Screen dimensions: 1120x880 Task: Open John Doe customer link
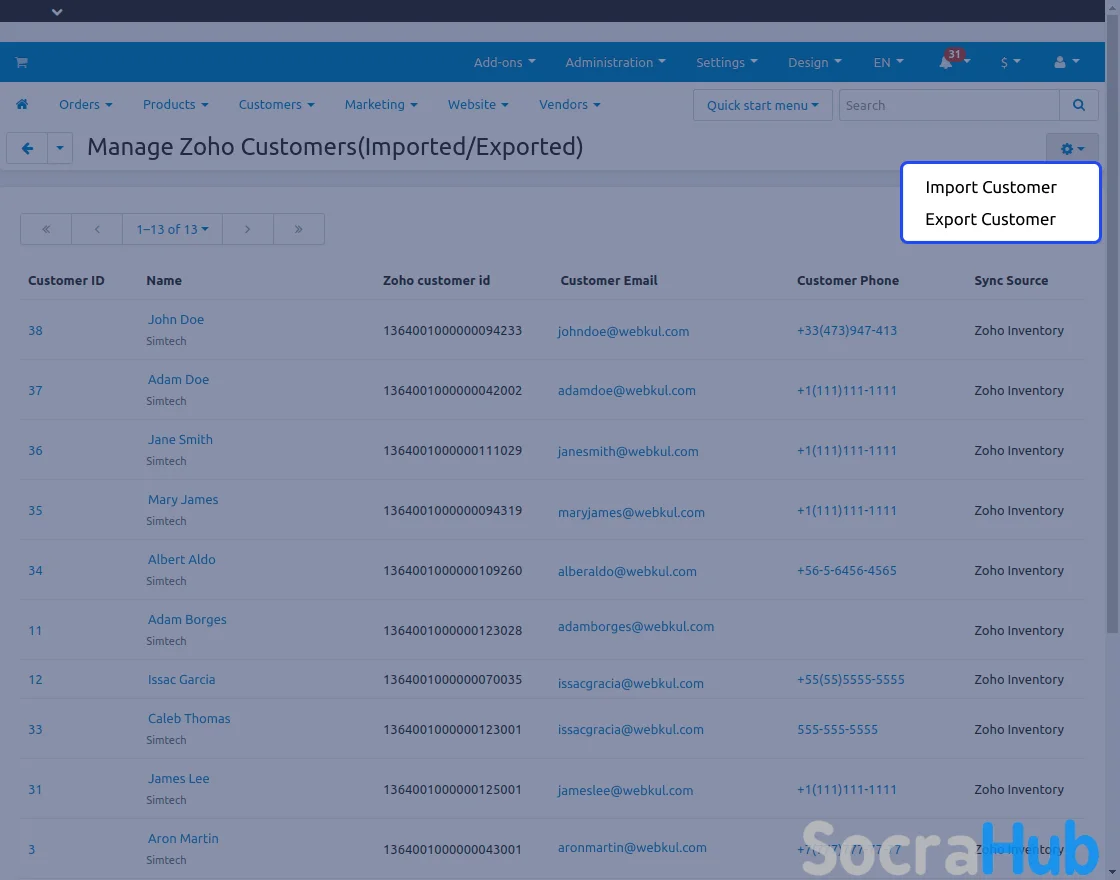tap(176, 320)
